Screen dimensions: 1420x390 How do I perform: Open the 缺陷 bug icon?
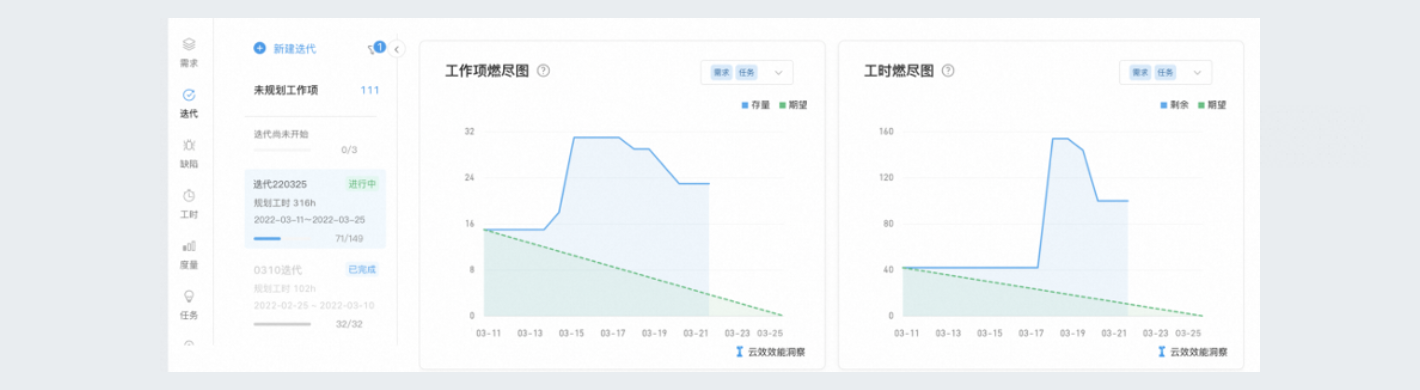point(189,153)
